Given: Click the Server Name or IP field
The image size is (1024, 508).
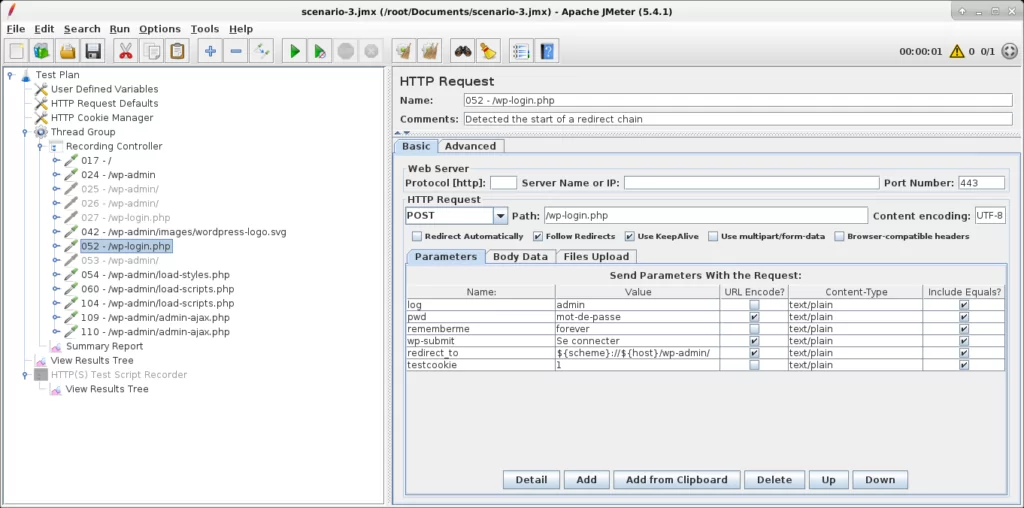Looking at the screenshot, I should (750, 183).
